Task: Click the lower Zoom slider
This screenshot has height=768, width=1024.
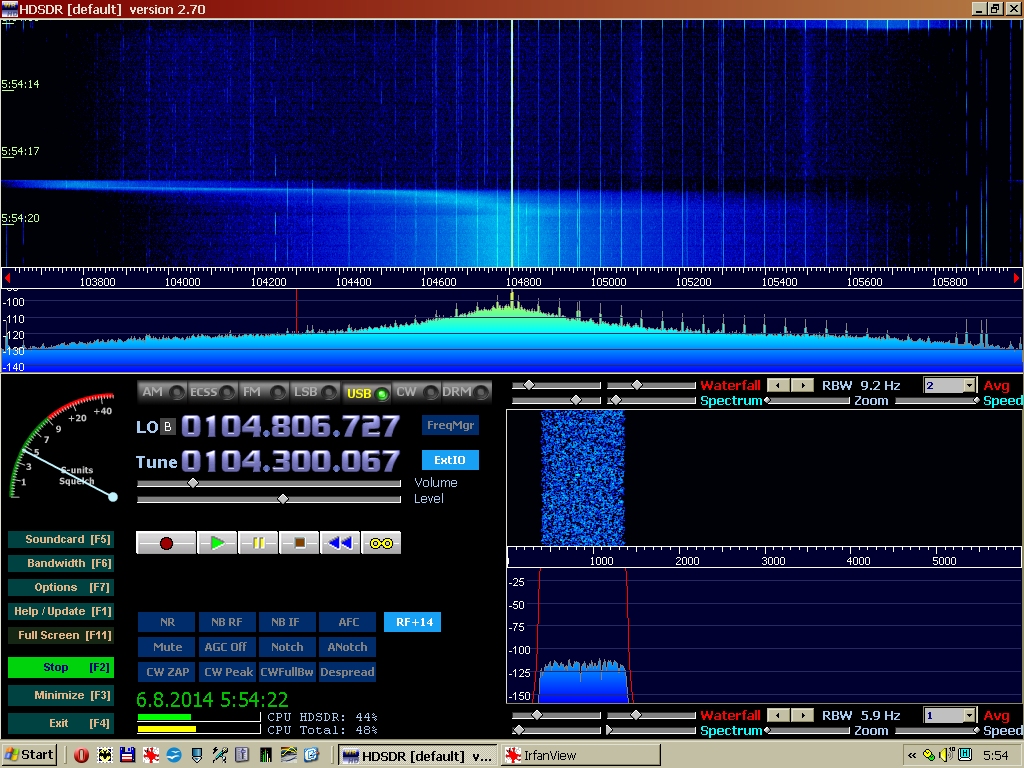Action: point(807,730)
